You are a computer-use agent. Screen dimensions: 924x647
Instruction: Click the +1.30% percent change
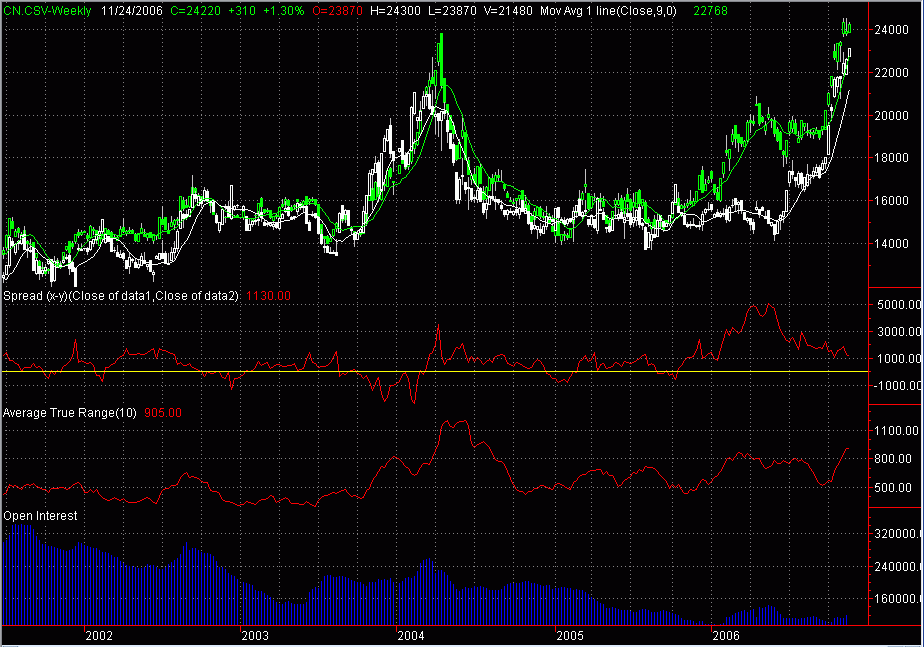(x=283, y=11)
